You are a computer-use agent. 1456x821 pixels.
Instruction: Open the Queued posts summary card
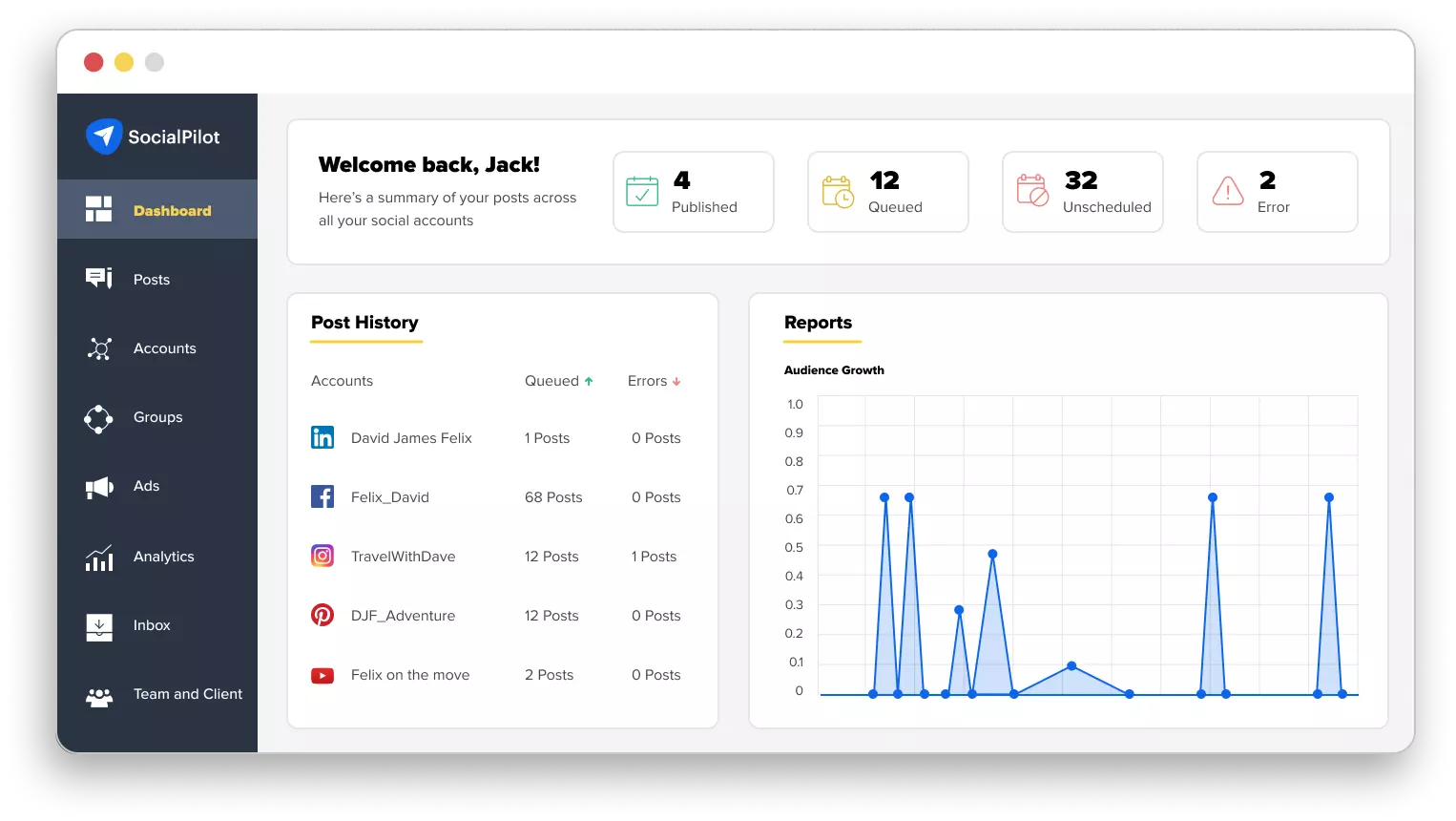point(887,191)
